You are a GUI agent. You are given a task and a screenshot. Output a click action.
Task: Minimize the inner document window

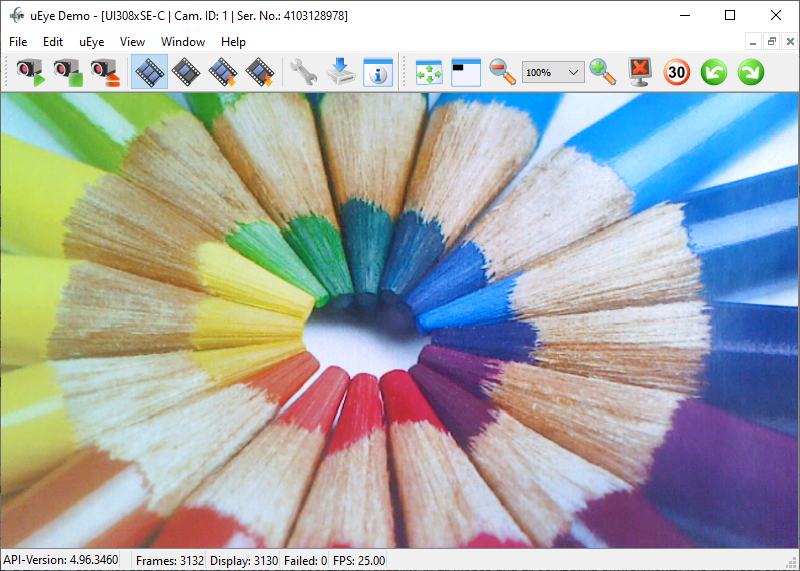753,42
